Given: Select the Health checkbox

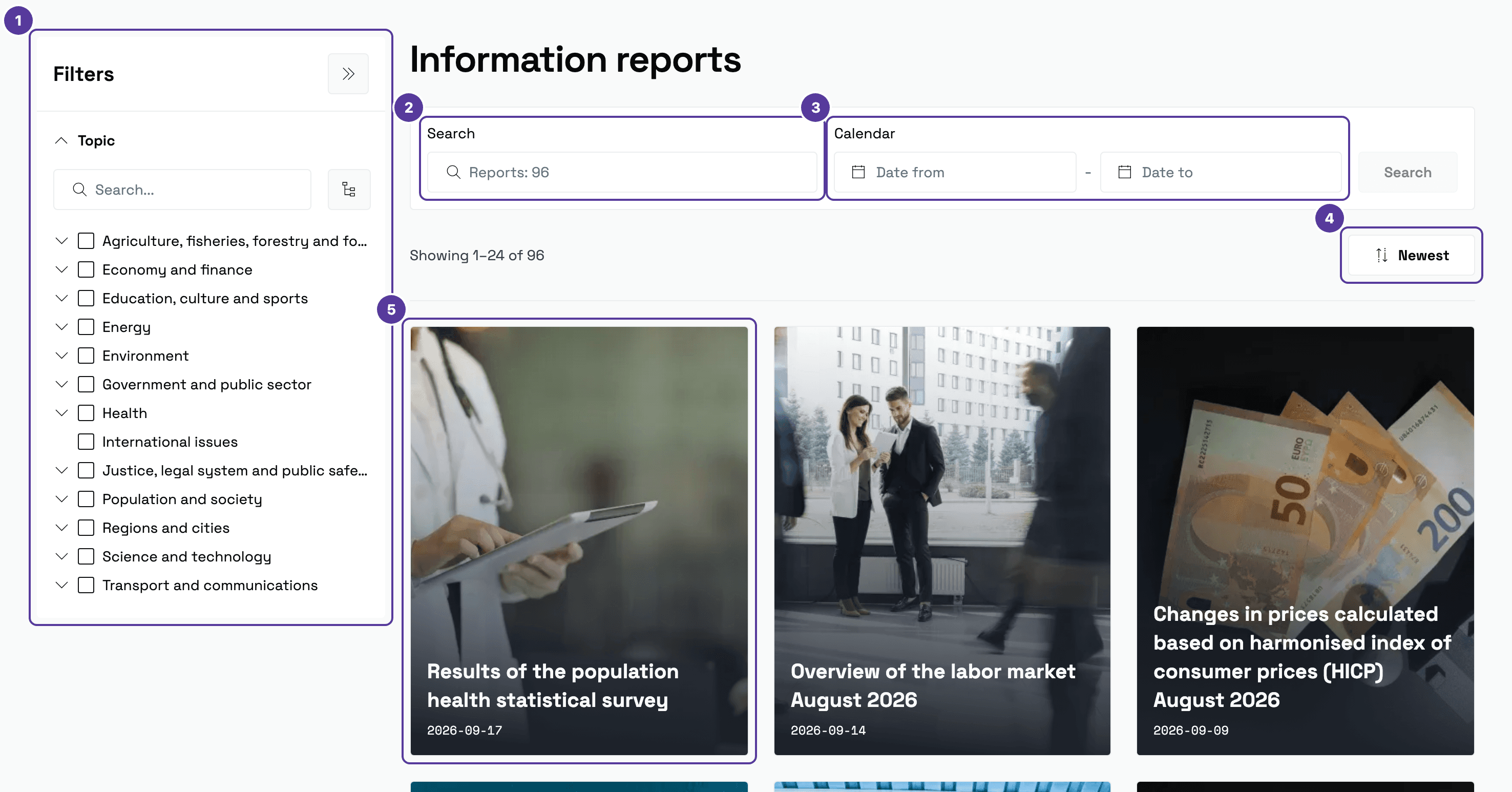Looking at the screenshot, I should pos(86,413).
